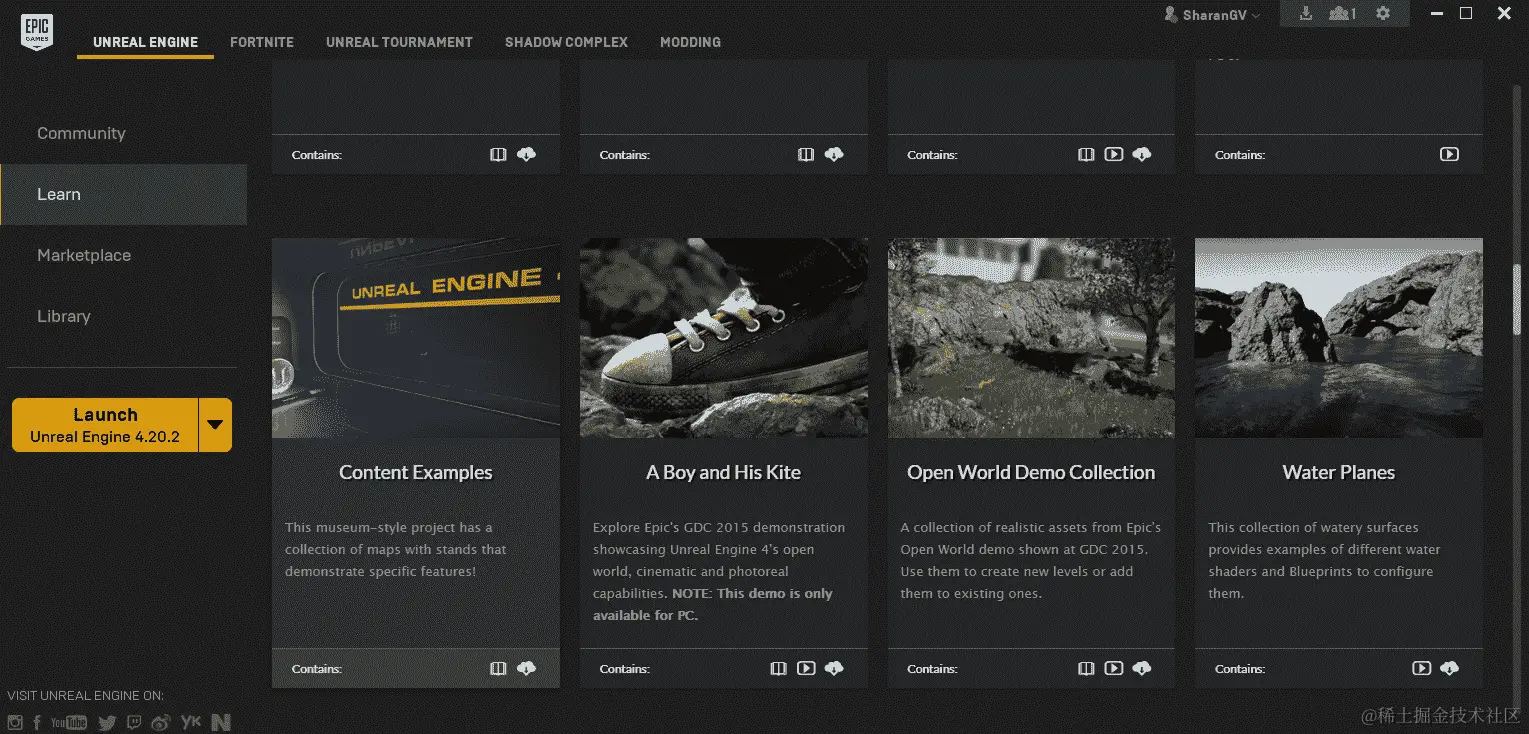Switch to the Fortnite tab
1529x734 pixels.
tap(262, 42)
